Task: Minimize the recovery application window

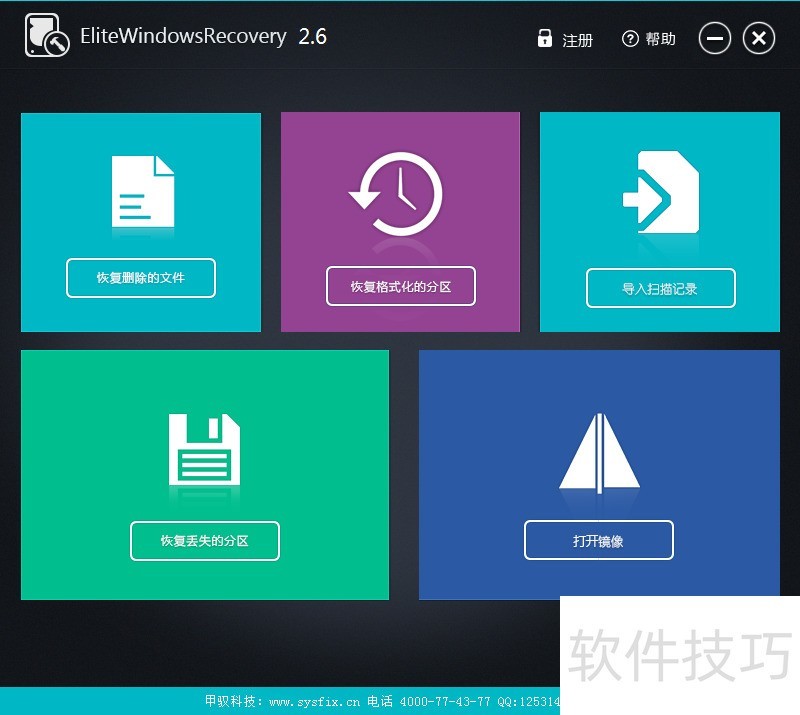Action: [x=714, y=39]
